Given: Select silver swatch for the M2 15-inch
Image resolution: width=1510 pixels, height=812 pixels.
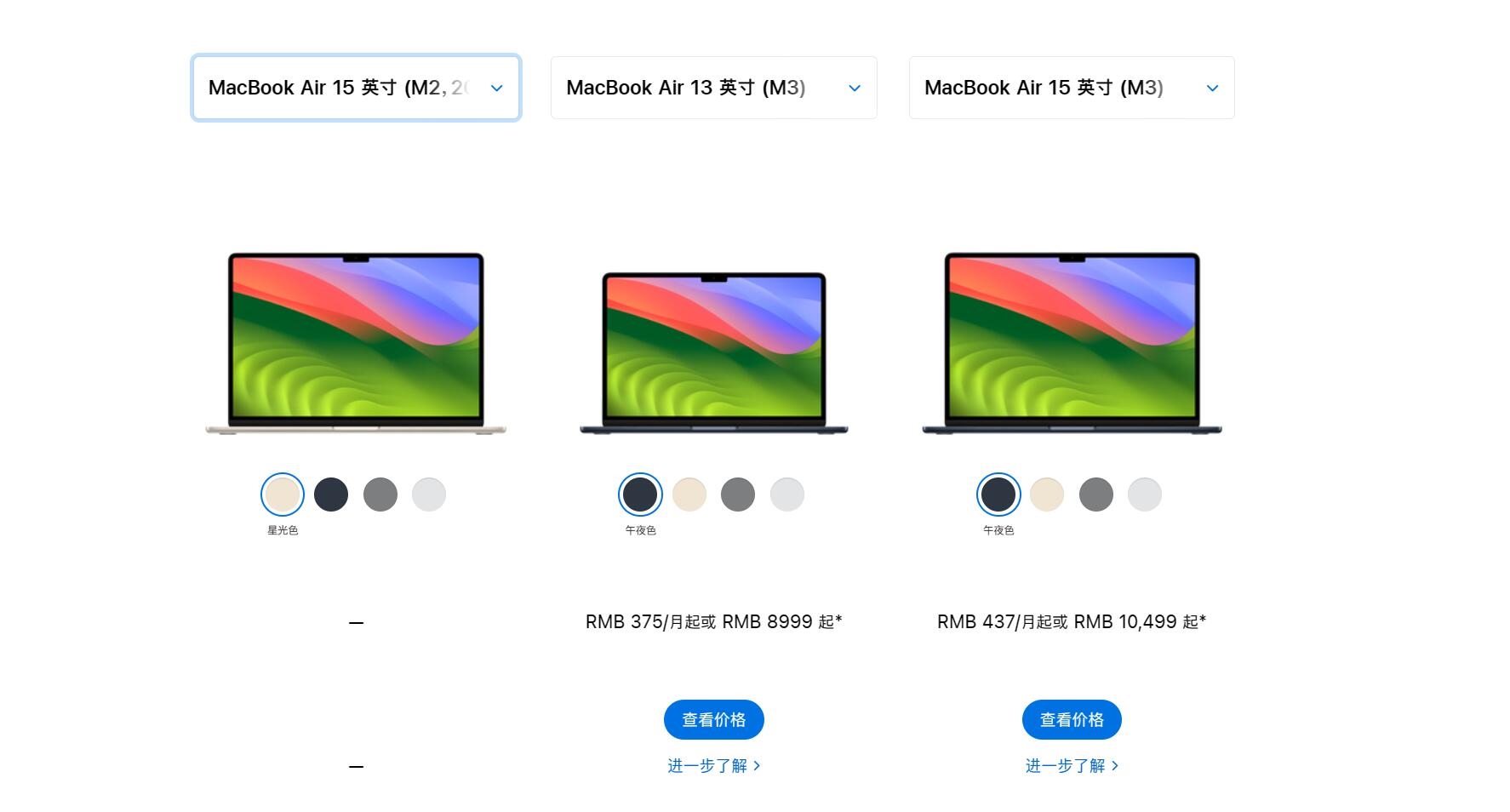Looking at the screenshot, I should (x=429, y=495).
